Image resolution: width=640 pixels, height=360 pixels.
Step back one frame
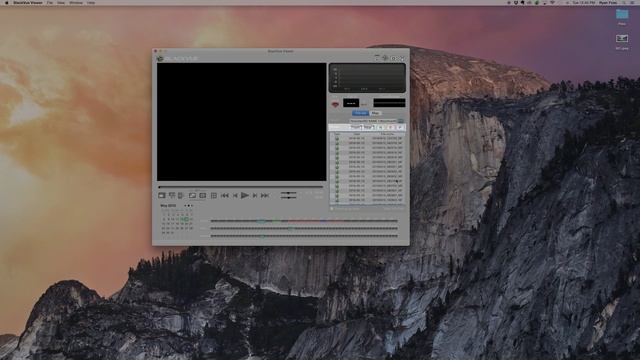click(235, 196)
